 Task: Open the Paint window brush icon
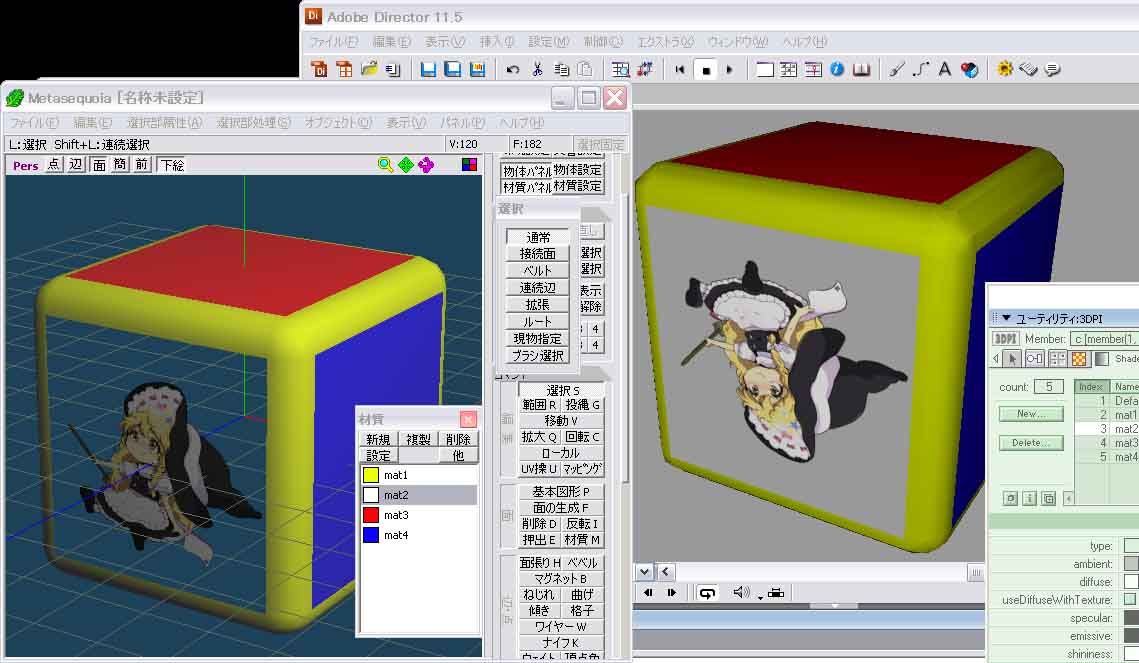[897, 70]
